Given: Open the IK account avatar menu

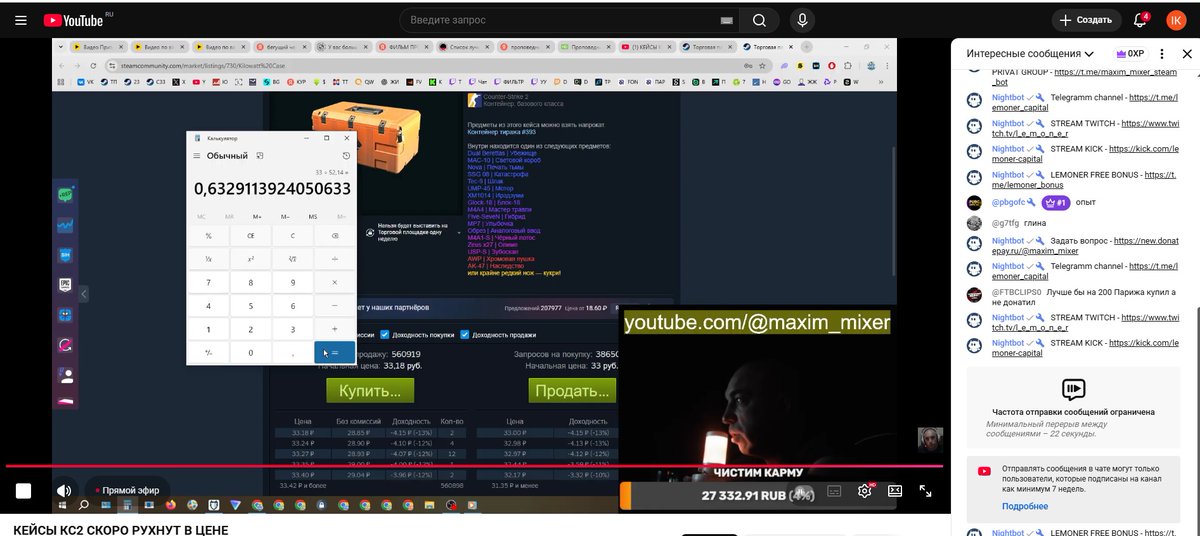Looking at the screenshot, I should pyautogui.click(x=1177, y=20).
